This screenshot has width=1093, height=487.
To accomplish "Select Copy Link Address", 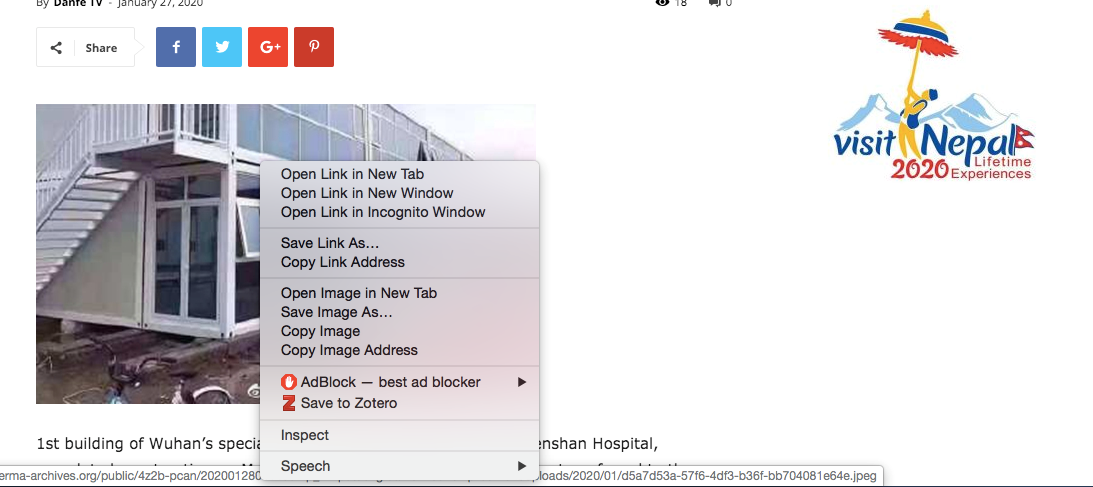I will (399, 262).
